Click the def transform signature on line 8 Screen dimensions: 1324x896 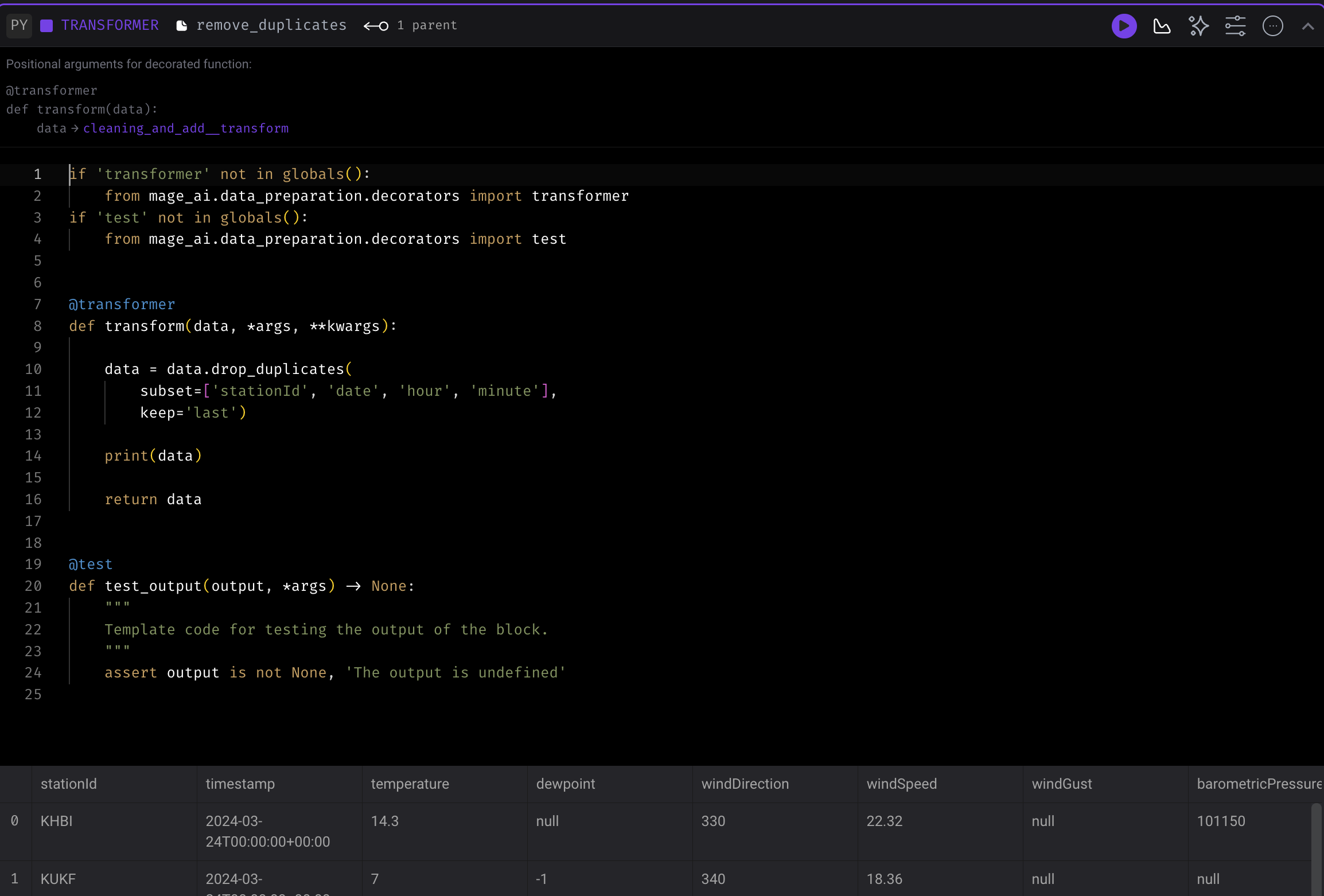coord(233,326)
